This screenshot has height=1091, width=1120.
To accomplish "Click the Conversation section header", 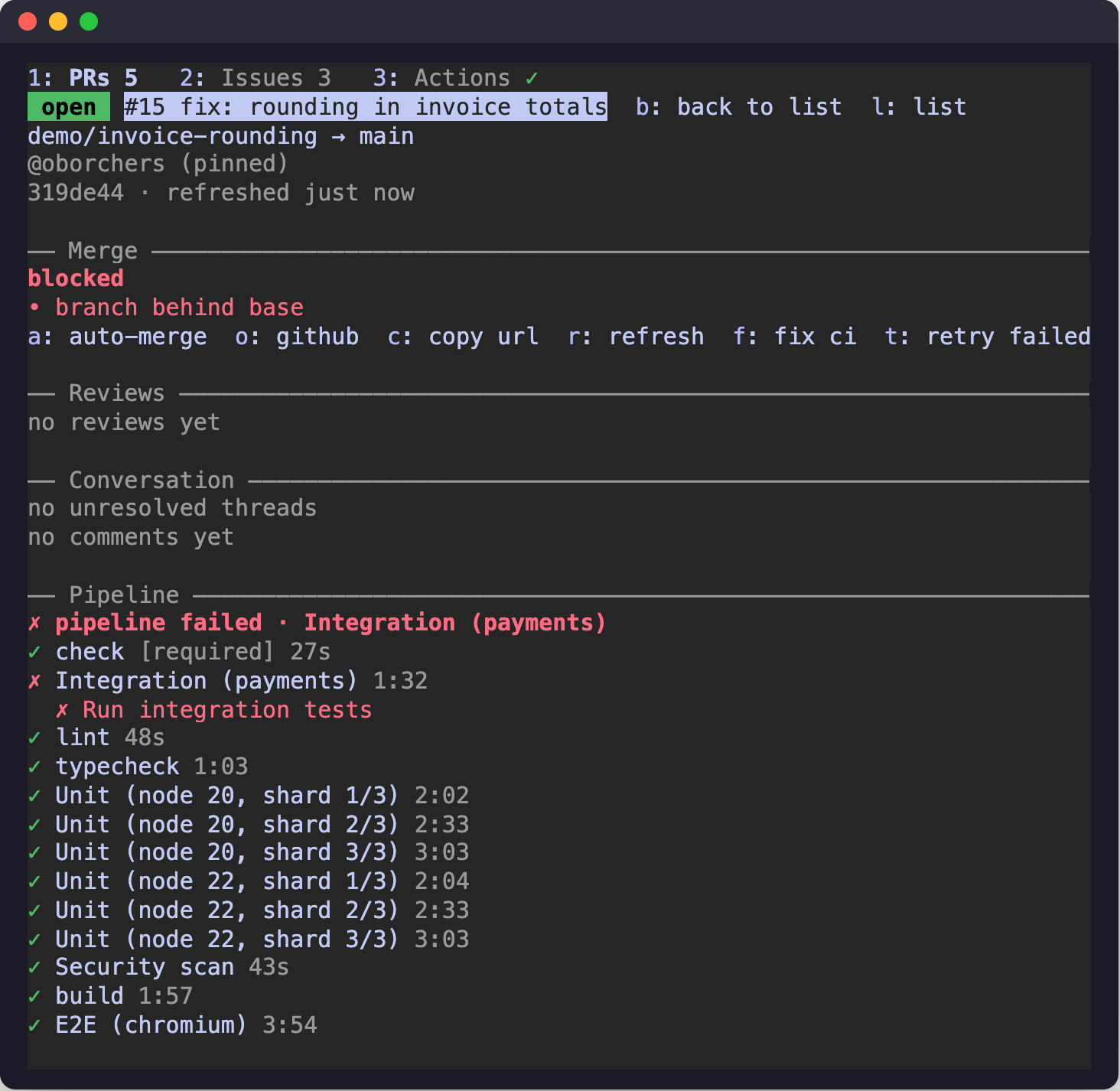I will click(x=558, y=480).
